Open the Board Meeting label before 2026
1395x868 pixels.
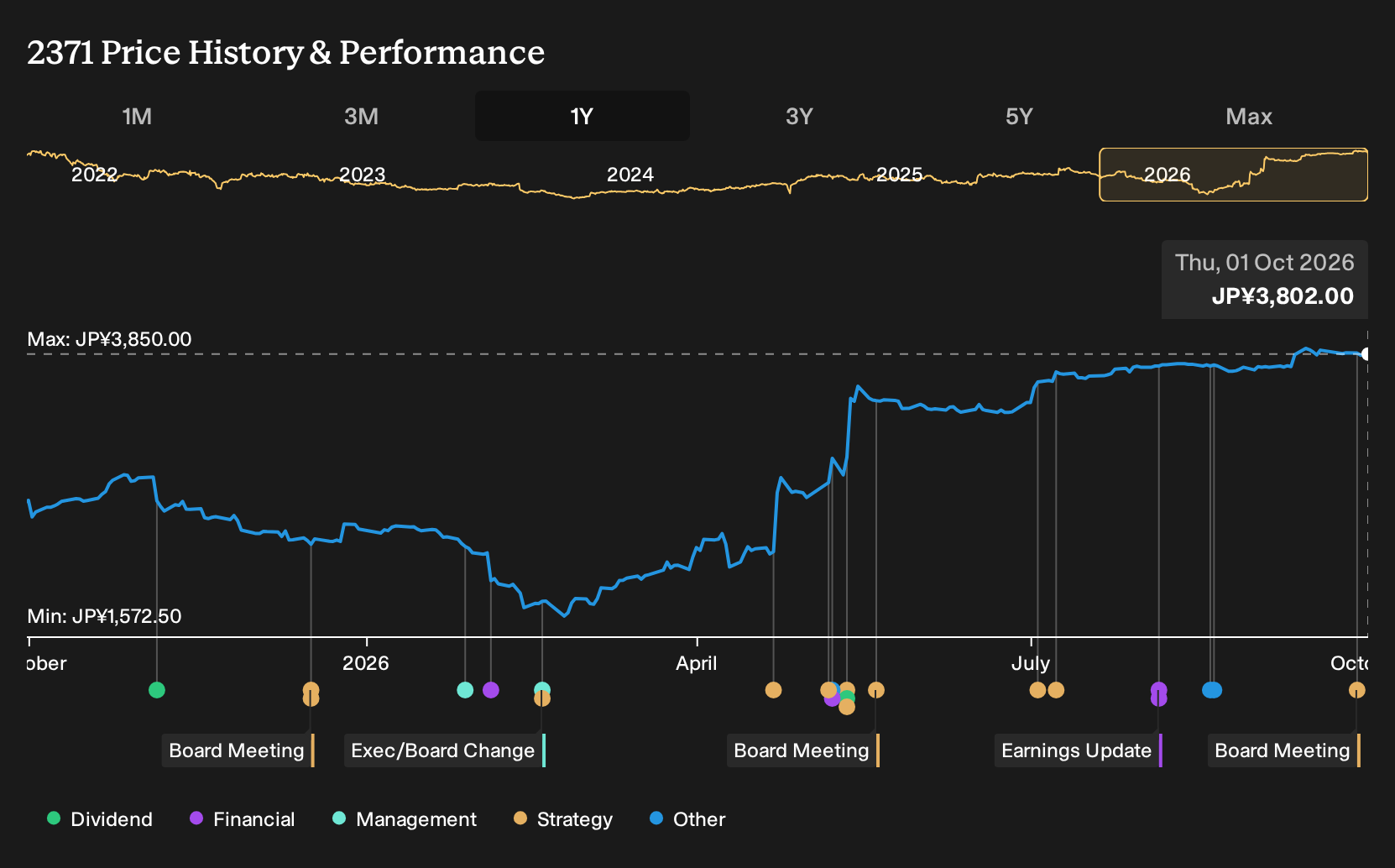(x=238, y=750)
